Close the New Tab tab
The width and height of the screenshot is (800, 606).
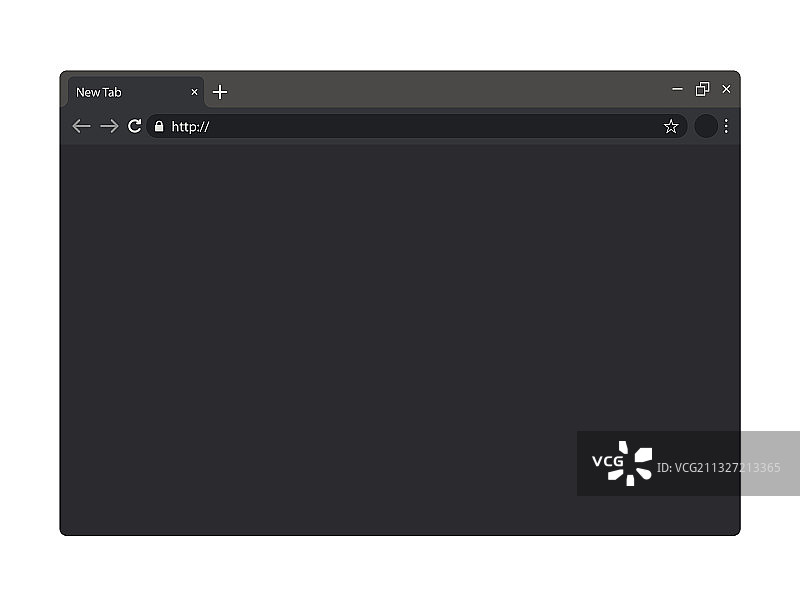194,92
